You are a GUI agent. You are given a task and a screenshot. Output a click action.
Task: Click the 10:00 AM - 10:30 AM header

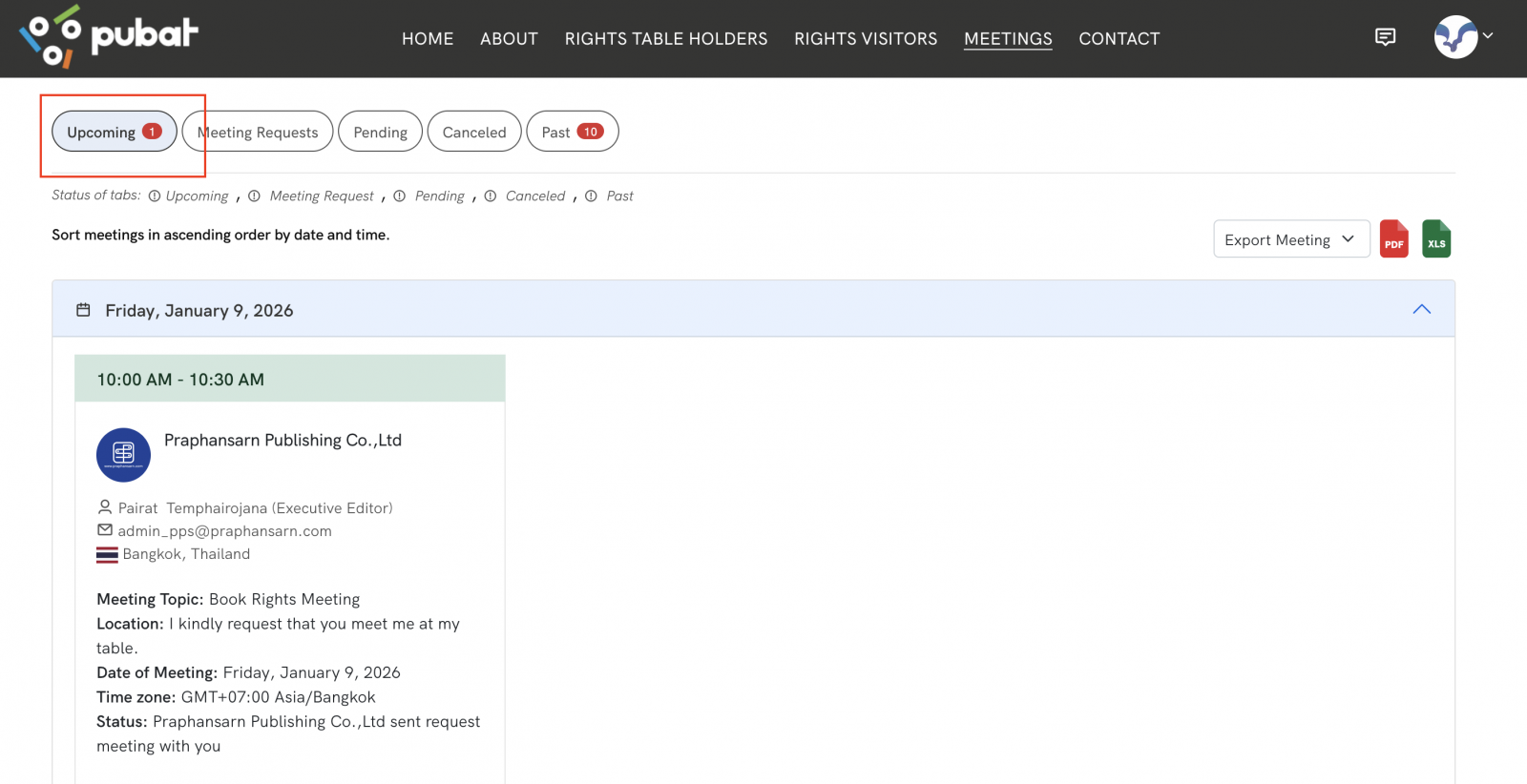pos(290,379)
